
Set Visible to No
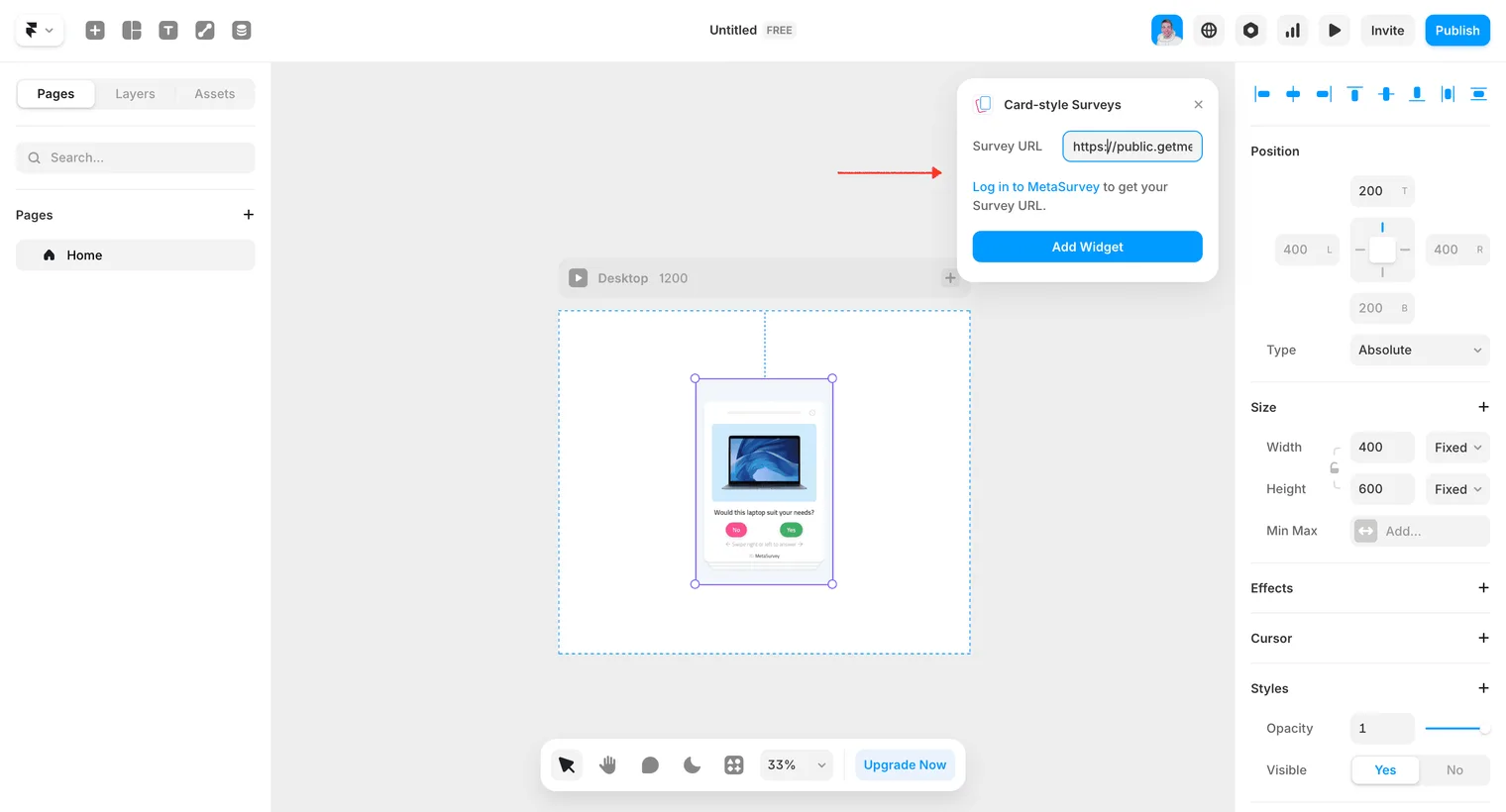coord(1454,770)
